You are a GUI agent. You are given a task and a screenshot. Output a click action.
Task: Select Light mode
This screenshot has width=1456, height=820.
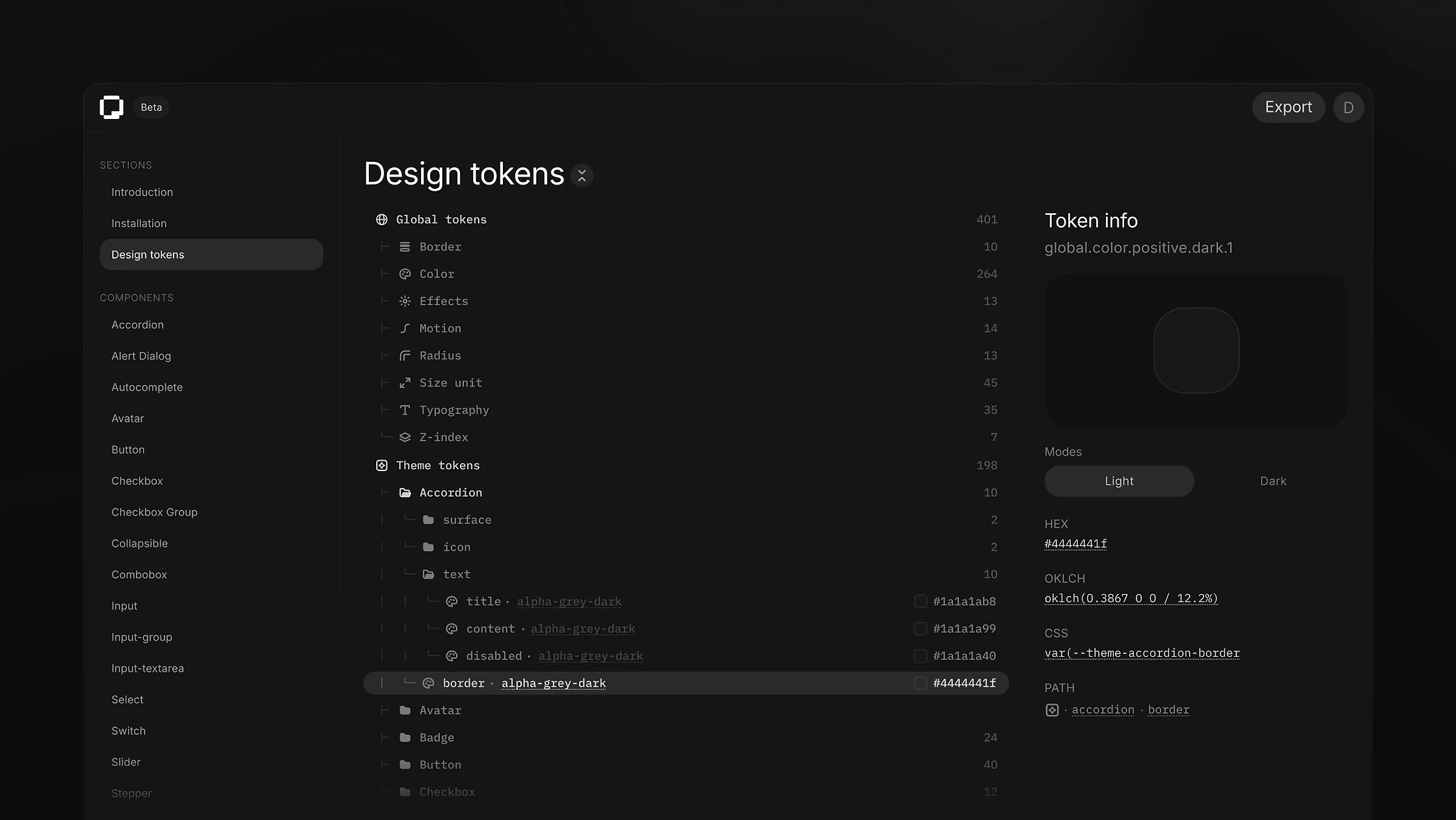click(x=1119, y=481)
